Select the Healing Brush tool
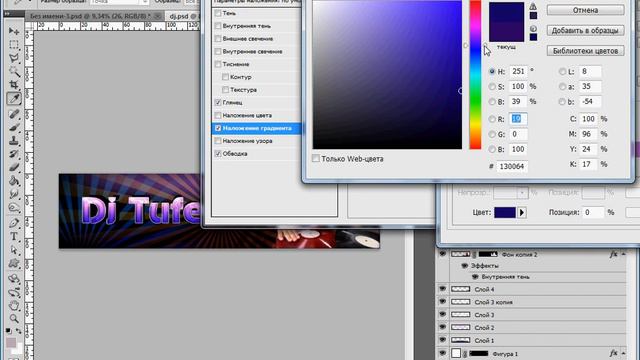 tap(13, 113)
